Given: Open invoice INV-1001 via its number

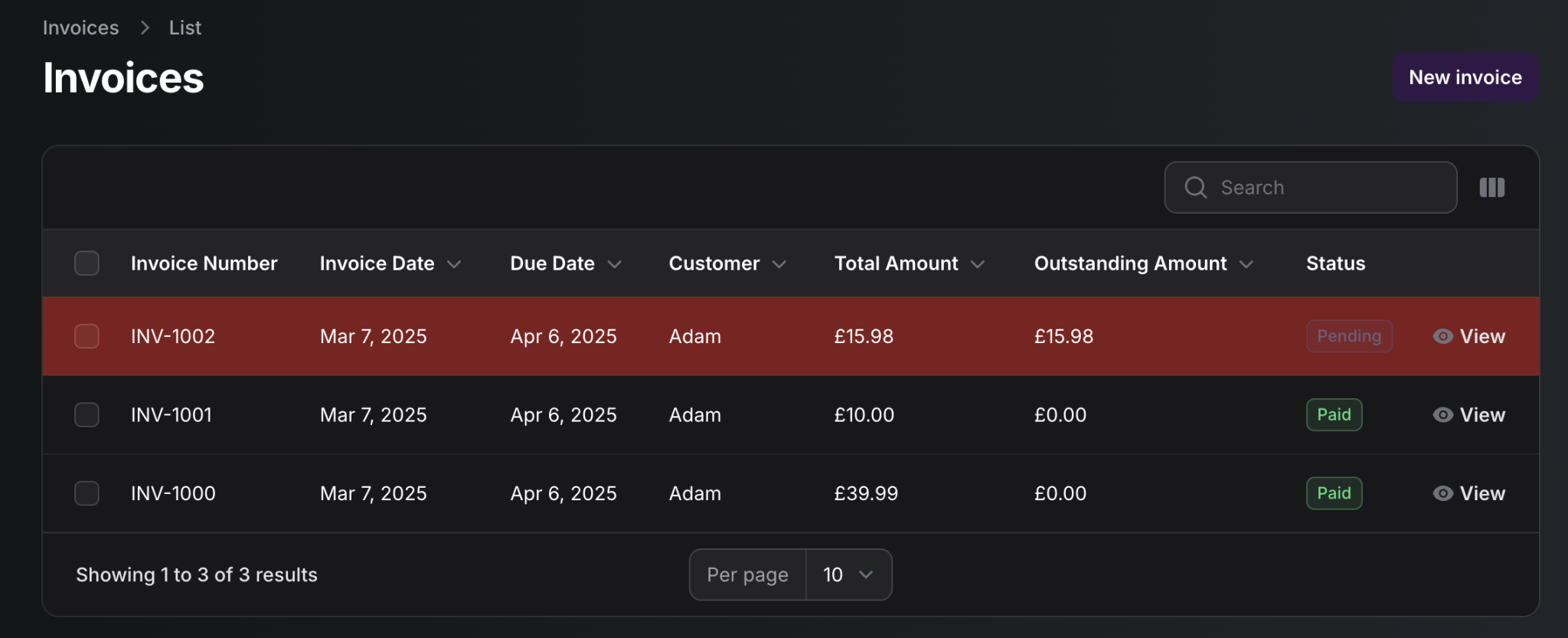Looking at the screenshot, I should click(x=171, y=415).
